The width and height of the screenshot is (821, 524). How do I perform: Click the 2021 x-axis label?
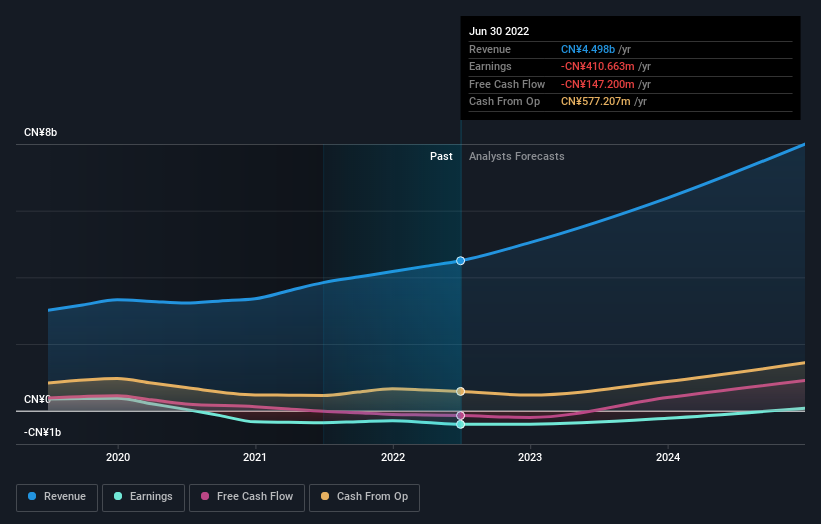point(254,457)
